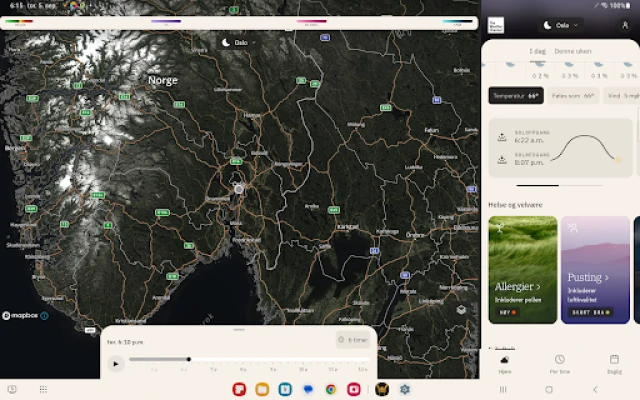This screenshot has width=640, height=400.
Task: Click The Weather Channel logo
Action: [496, 25]
